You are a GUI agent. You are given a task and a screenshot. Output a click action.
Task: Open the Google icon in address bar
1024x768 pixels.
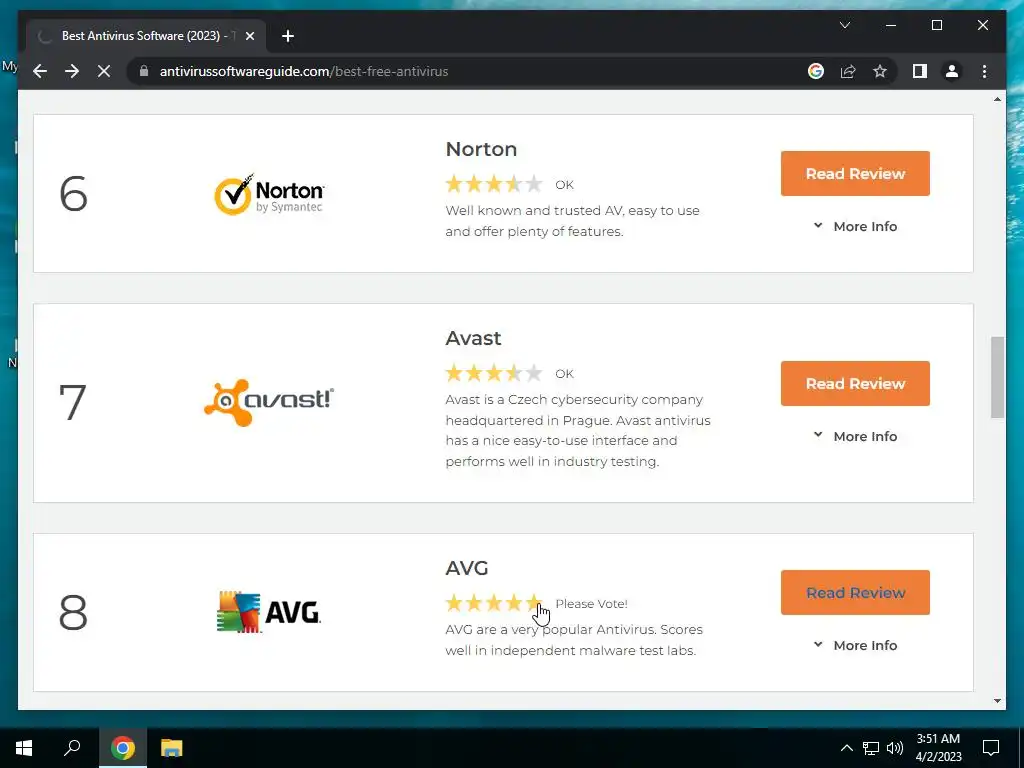816,71
